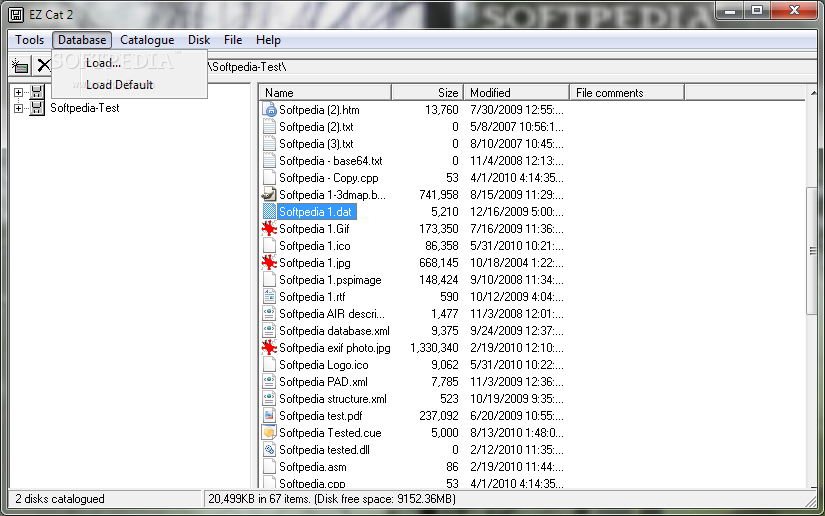Click the Softpedia (3).txt file icon
Image resolution: width=825 pixels, height=516 pixels.
click(x=269, y=144)
